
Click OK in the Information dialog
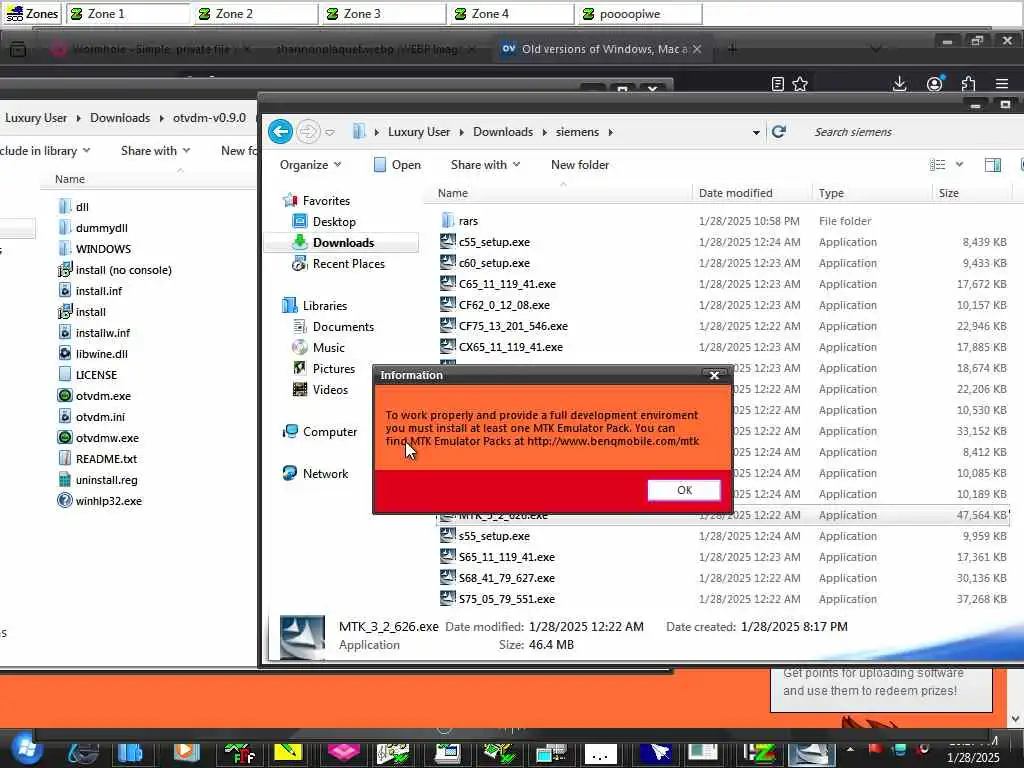pos(684,490)
